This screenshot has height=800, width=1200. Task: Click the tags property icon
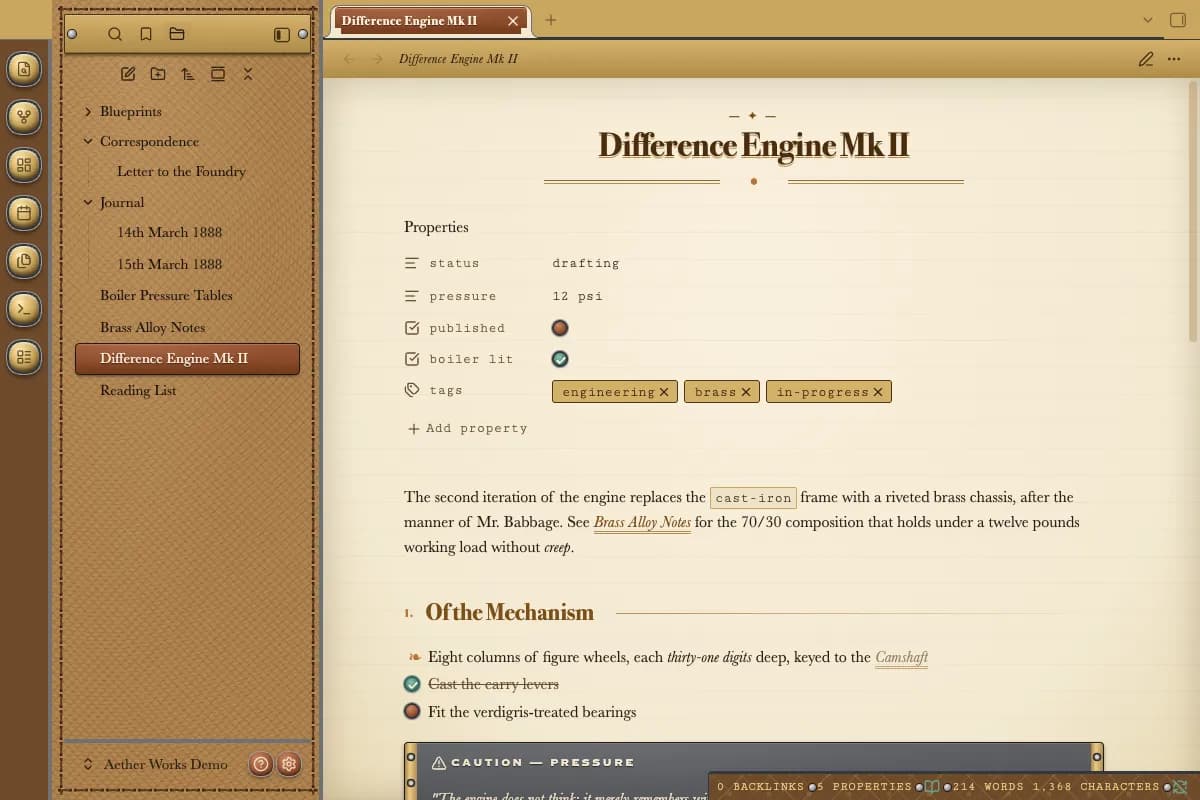click(x=412, y=390)
